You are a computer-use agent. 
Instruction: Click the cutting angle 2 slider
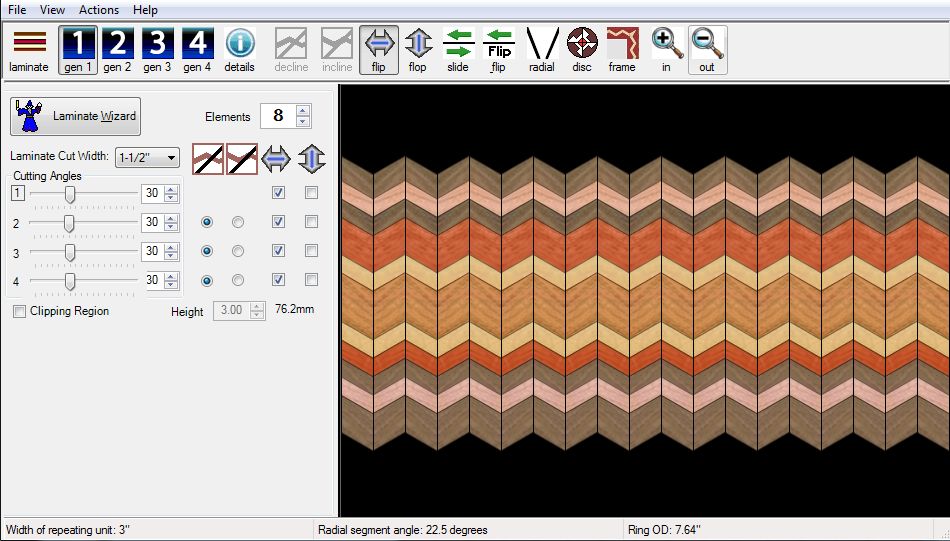[70, 222]
